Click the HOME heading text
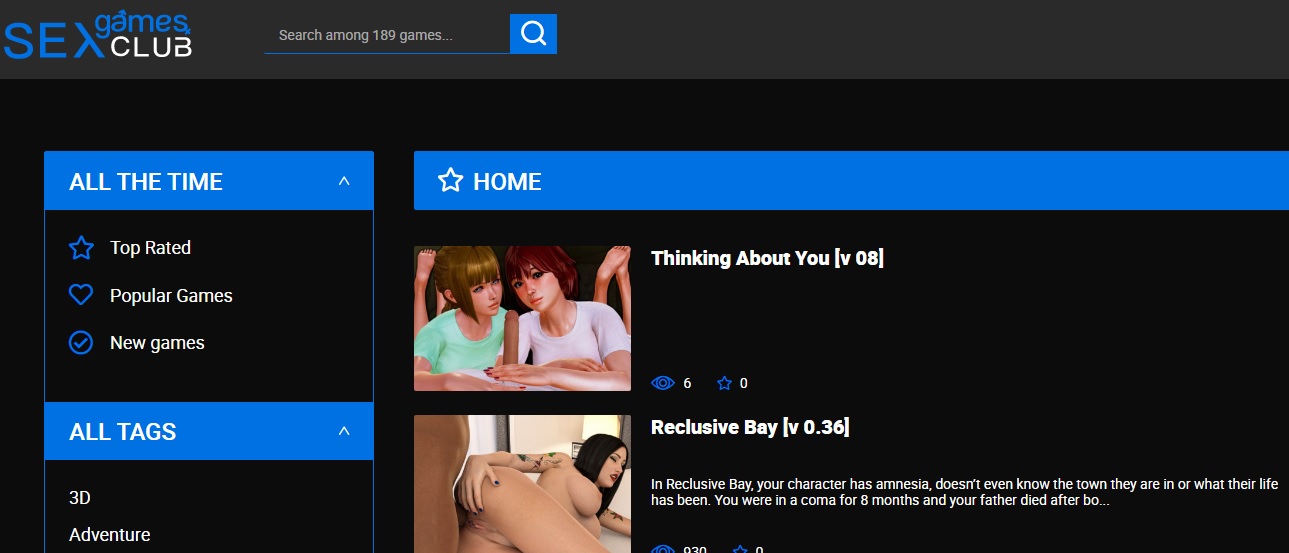1289x553 pixels. click(507, 182)
